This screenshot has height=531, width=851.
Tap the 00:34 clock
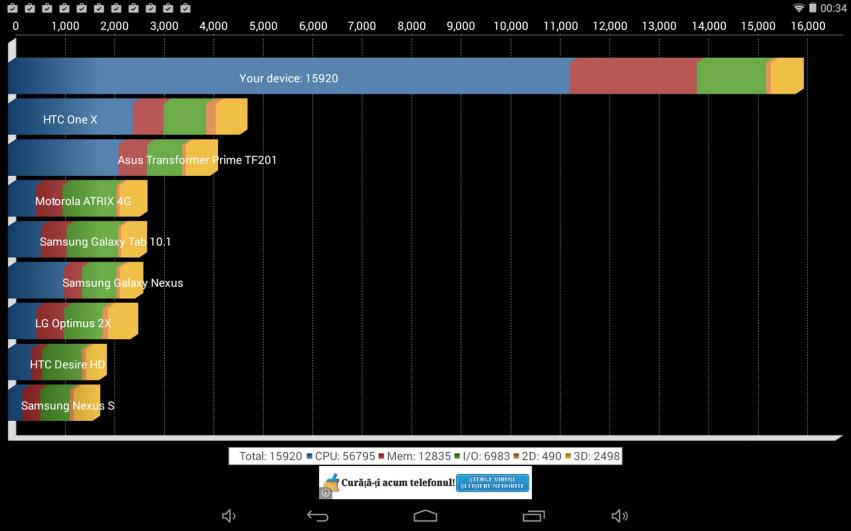833,8
